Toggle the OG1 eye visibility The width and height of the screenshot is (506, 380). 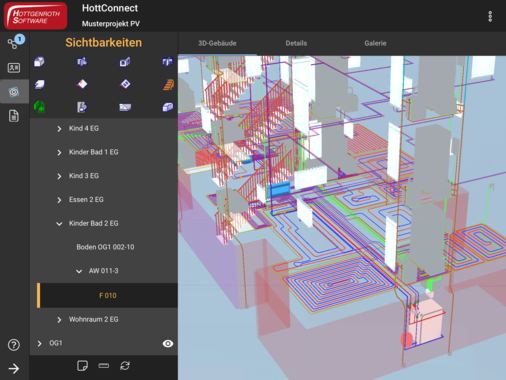point(168,343)
